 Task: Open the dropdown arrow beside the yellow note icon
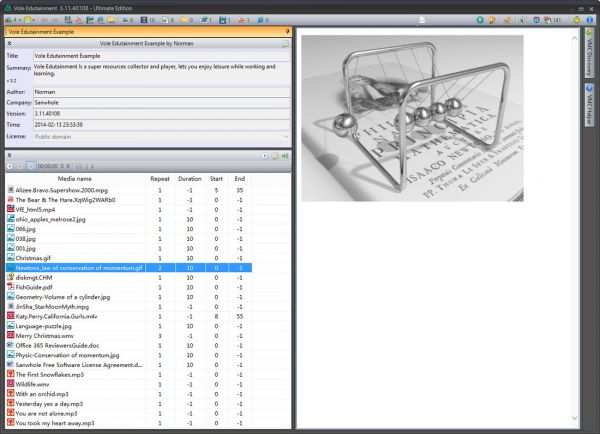34,20
